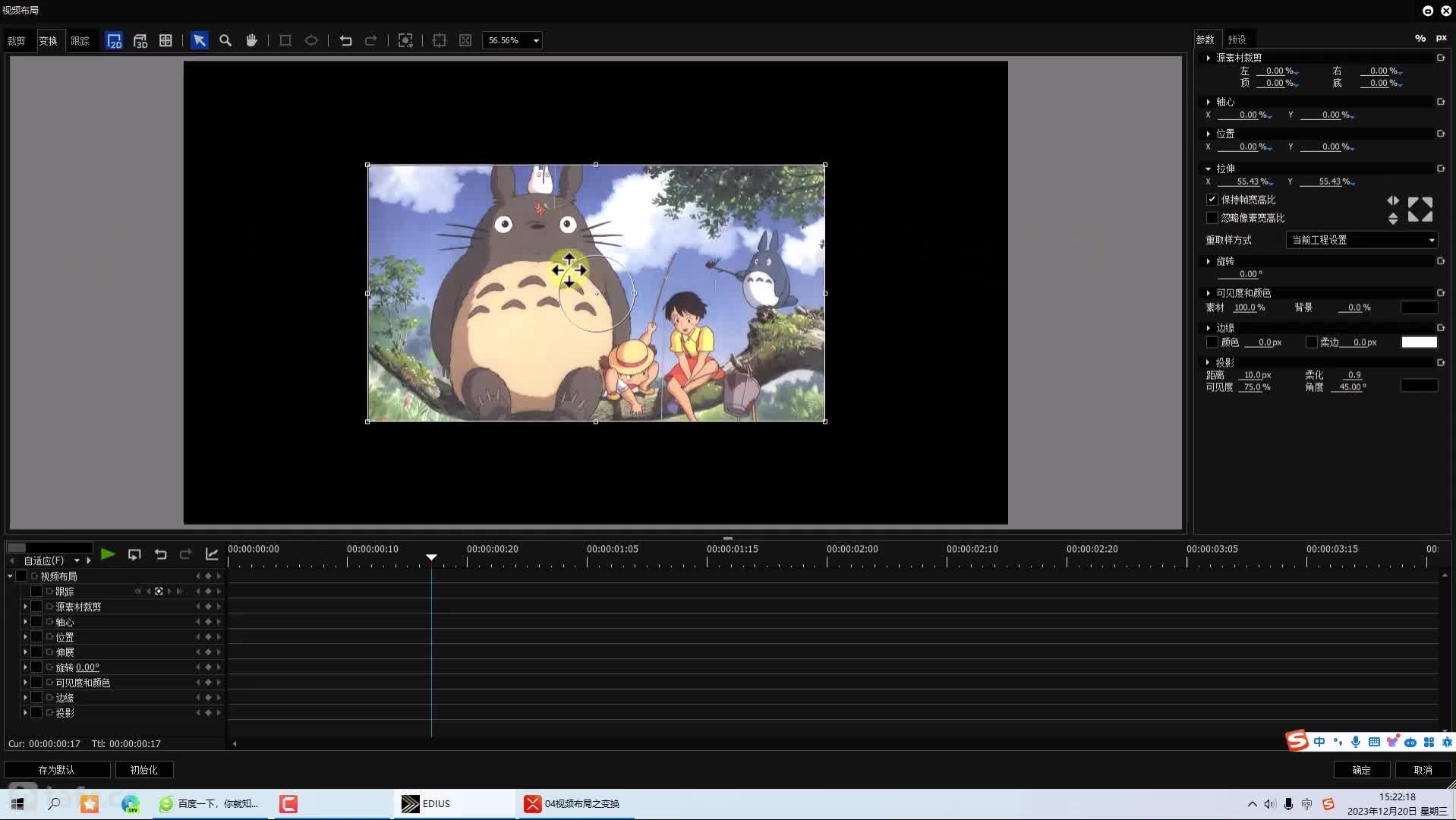
Task: Click reset icon beside 拉伸 header
Action: click(x=1441, y=169)
